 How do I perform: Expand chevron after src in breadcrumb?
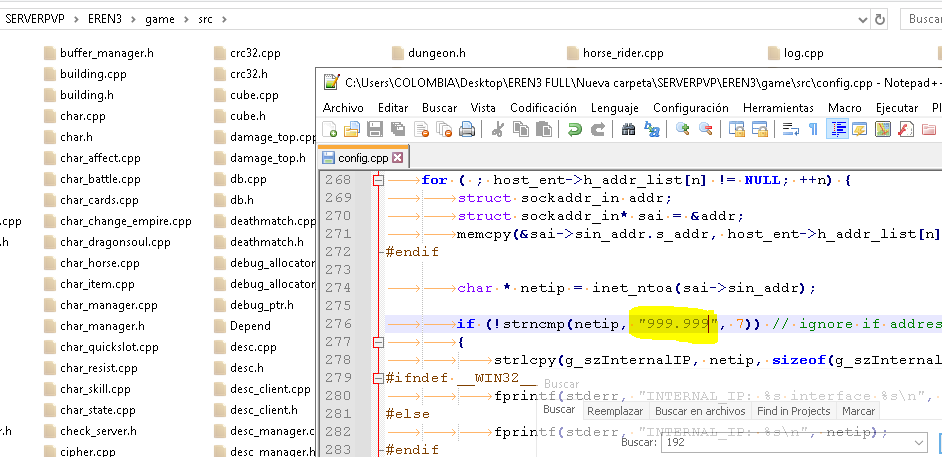pos(224,19)
